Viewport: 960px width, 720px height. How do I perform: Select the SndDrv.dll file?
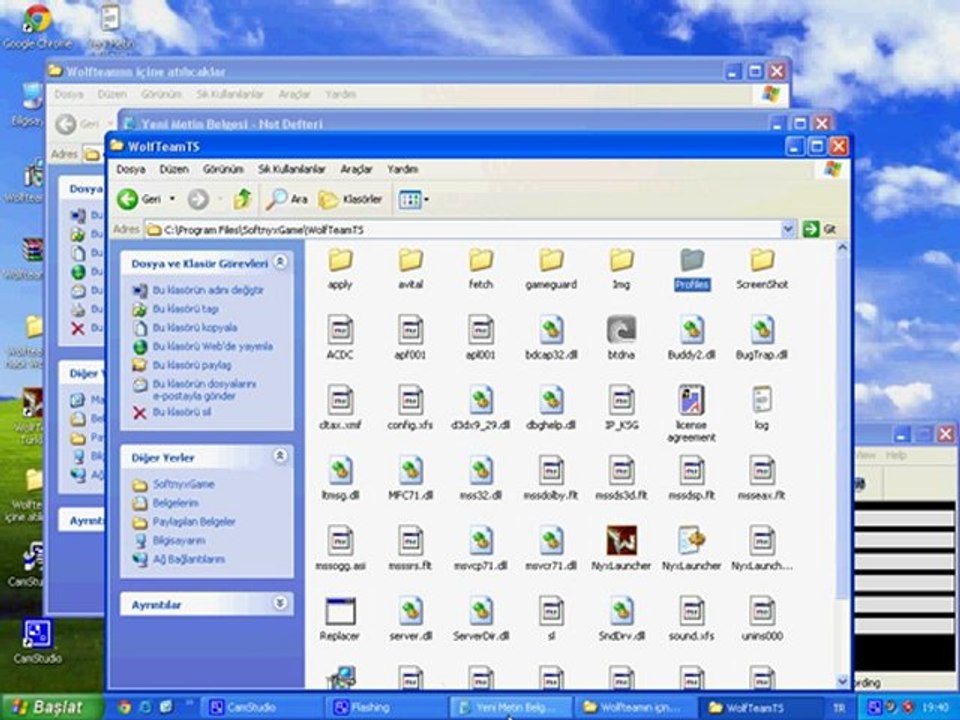point(621,619)
